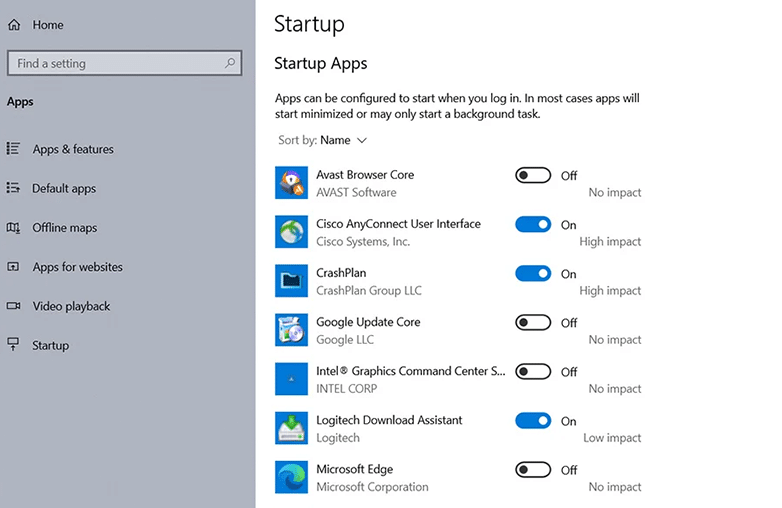Image resolution: width=782 pixels, height=508 pixels.
Task: Enable Intel Graphics Command Center startup
Action: (533, 371)
